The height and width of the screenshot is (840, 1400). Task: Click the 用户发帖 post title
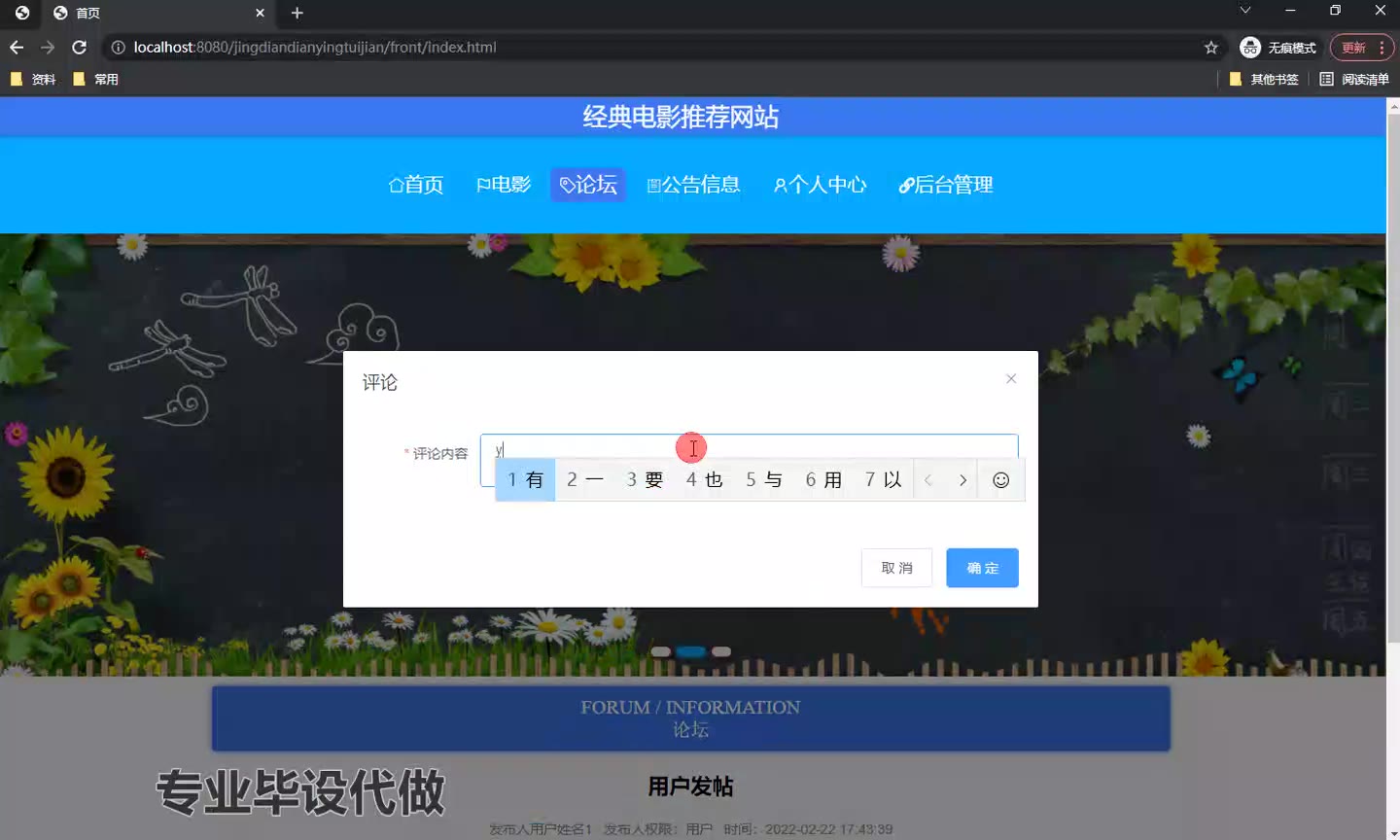point(691,787)
